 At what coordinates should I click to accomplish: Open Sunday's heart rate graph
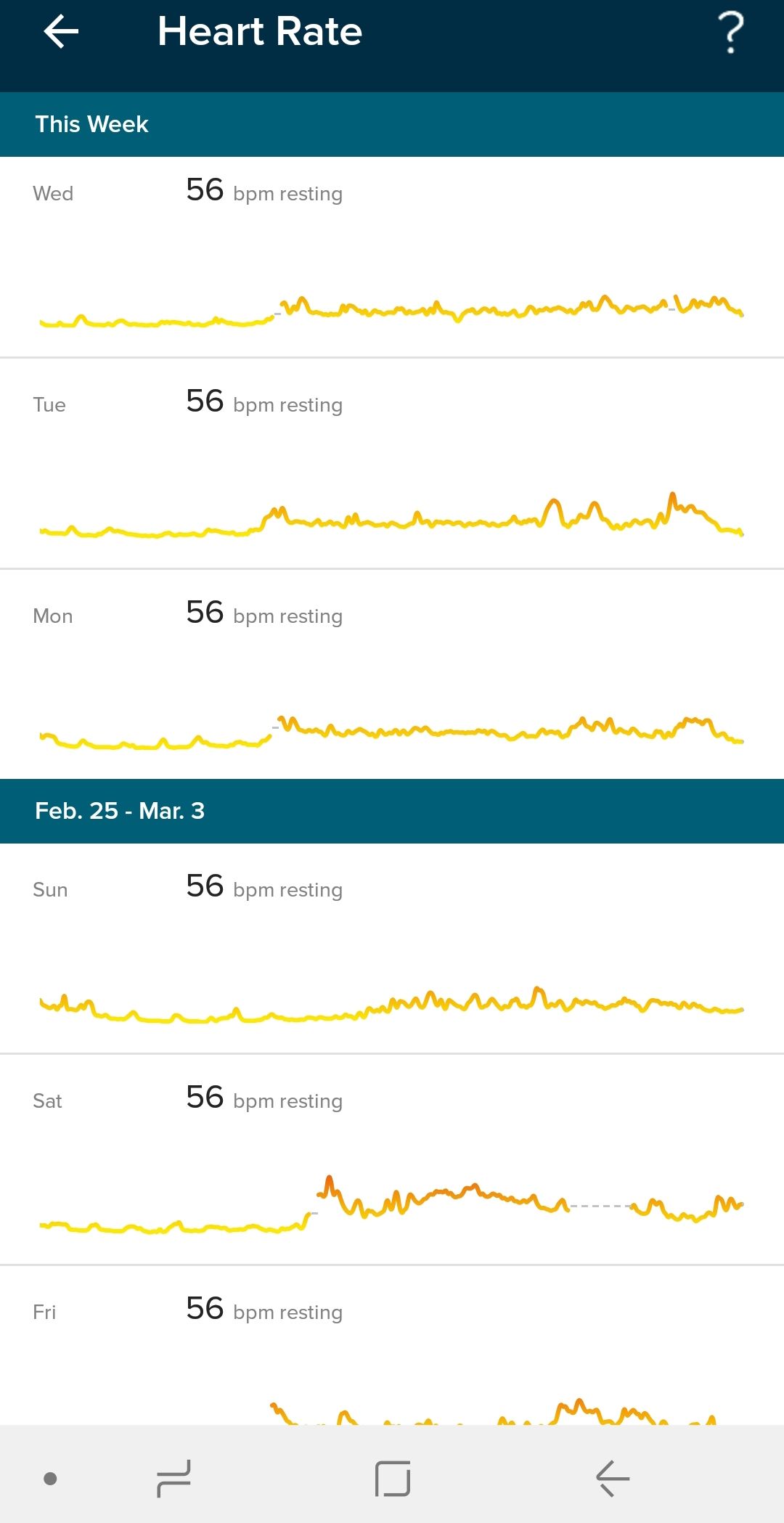(x=392, y=1006)
